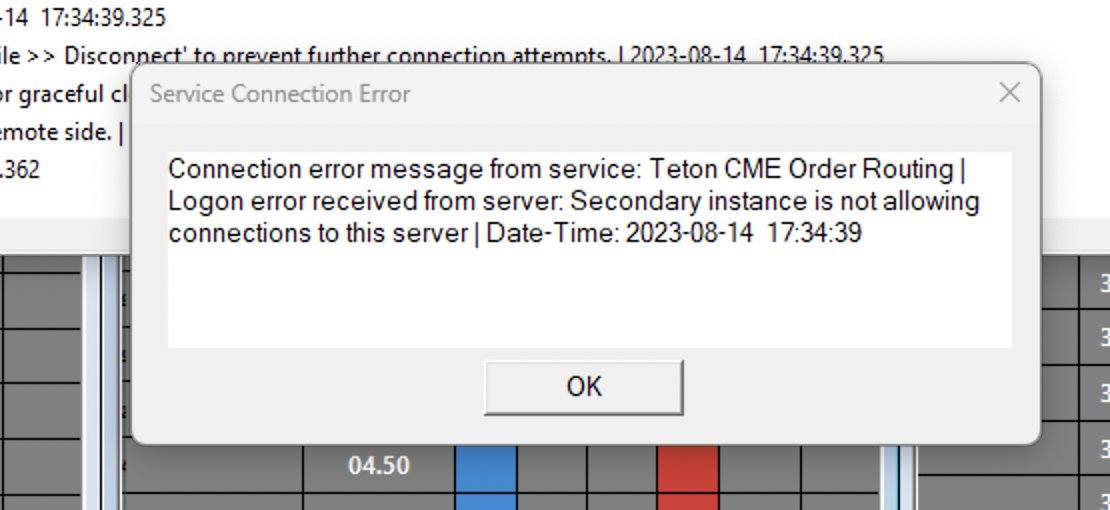Click the blank area below error text
The image size is (1110, 510).
pyautogui.click(x=588, y=300)
